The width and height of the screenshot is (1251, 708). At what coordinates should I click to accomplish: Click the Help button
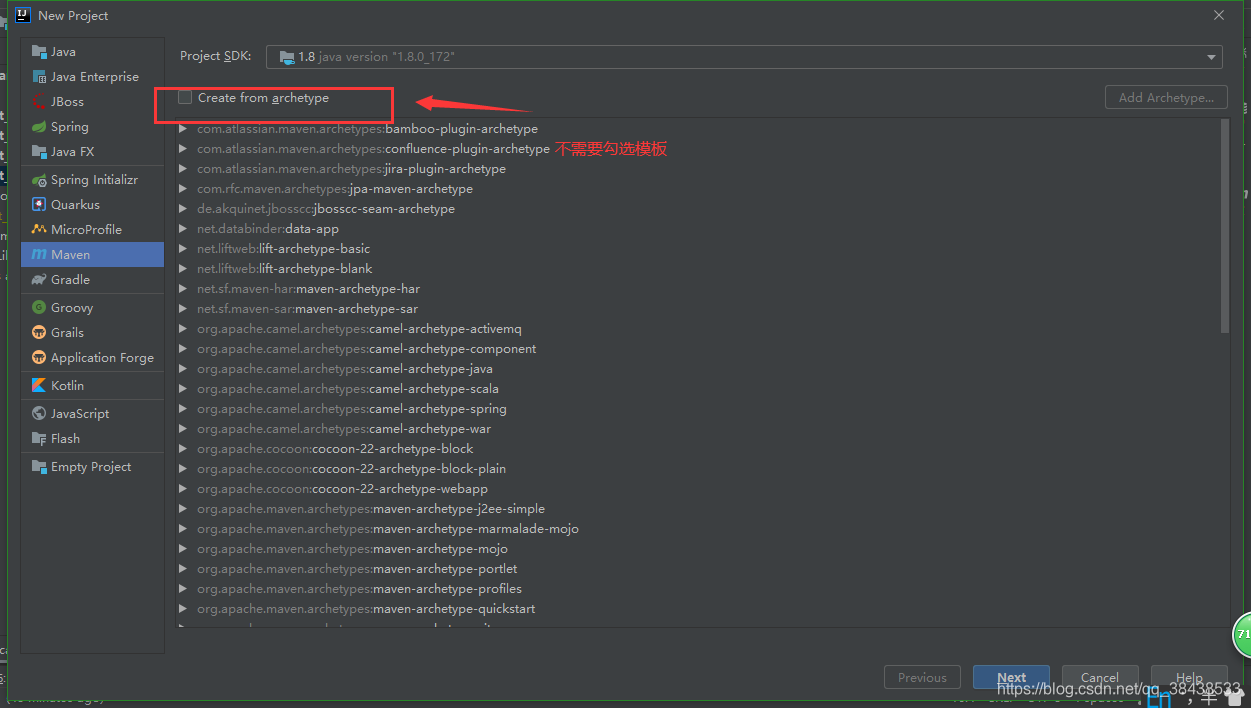click(x=1189, y=677)
